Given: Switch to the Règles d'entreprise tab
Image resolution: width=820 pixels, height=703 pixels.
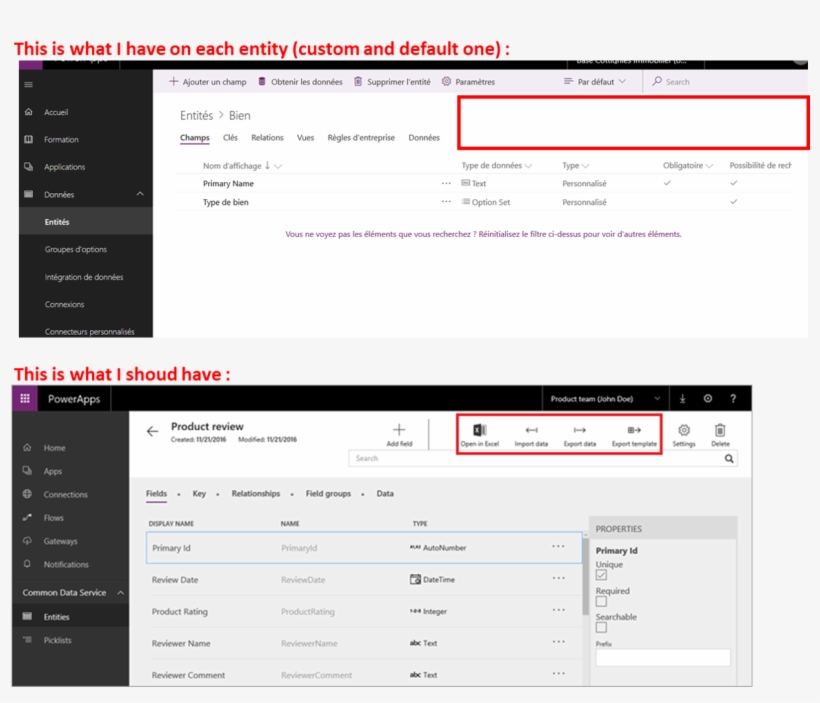Looking at the screenshot, I should coord(361,138).
